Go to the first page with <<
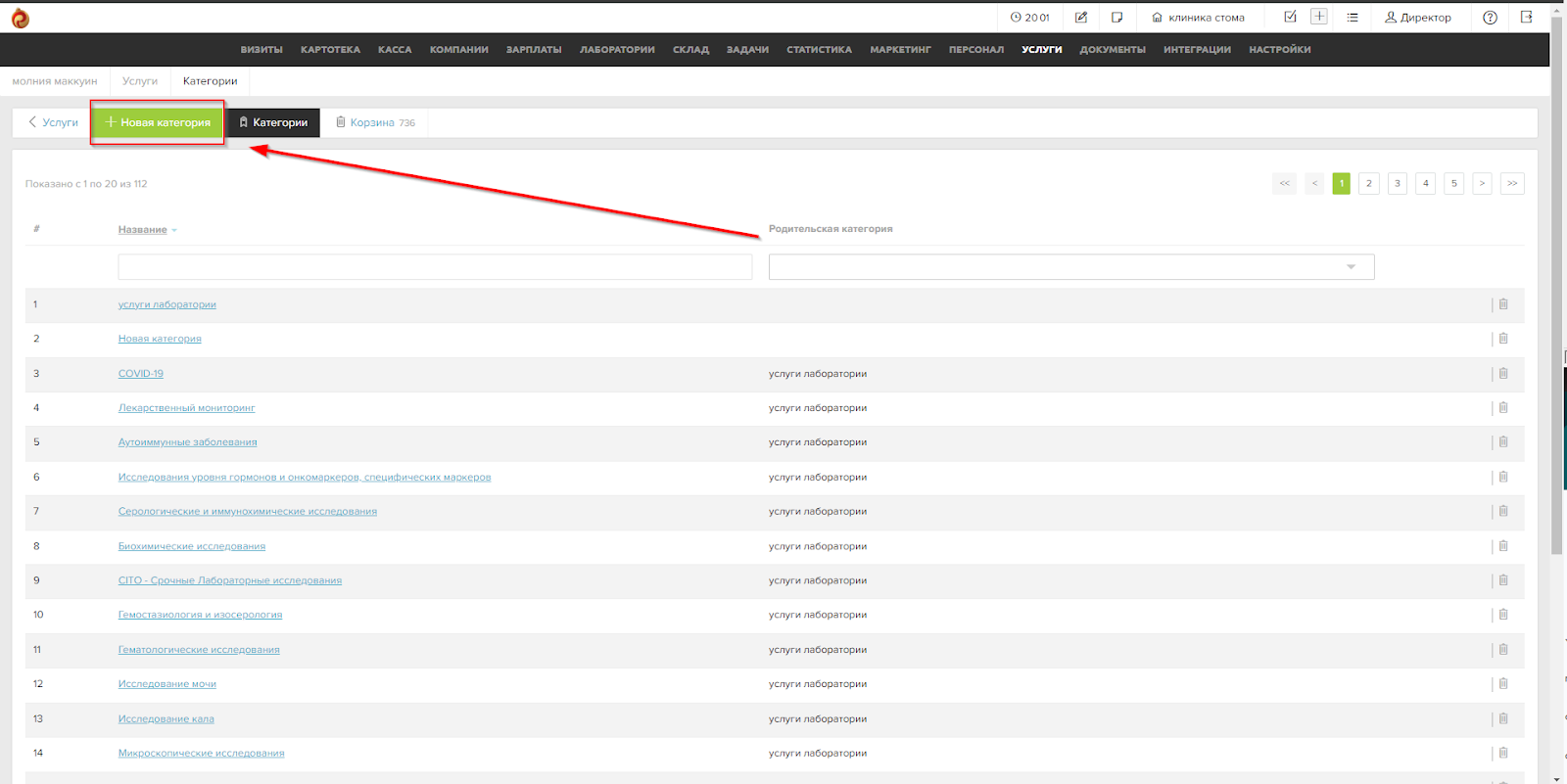The width and height of the screenshot is (1567, 784). pos(1285,183)
